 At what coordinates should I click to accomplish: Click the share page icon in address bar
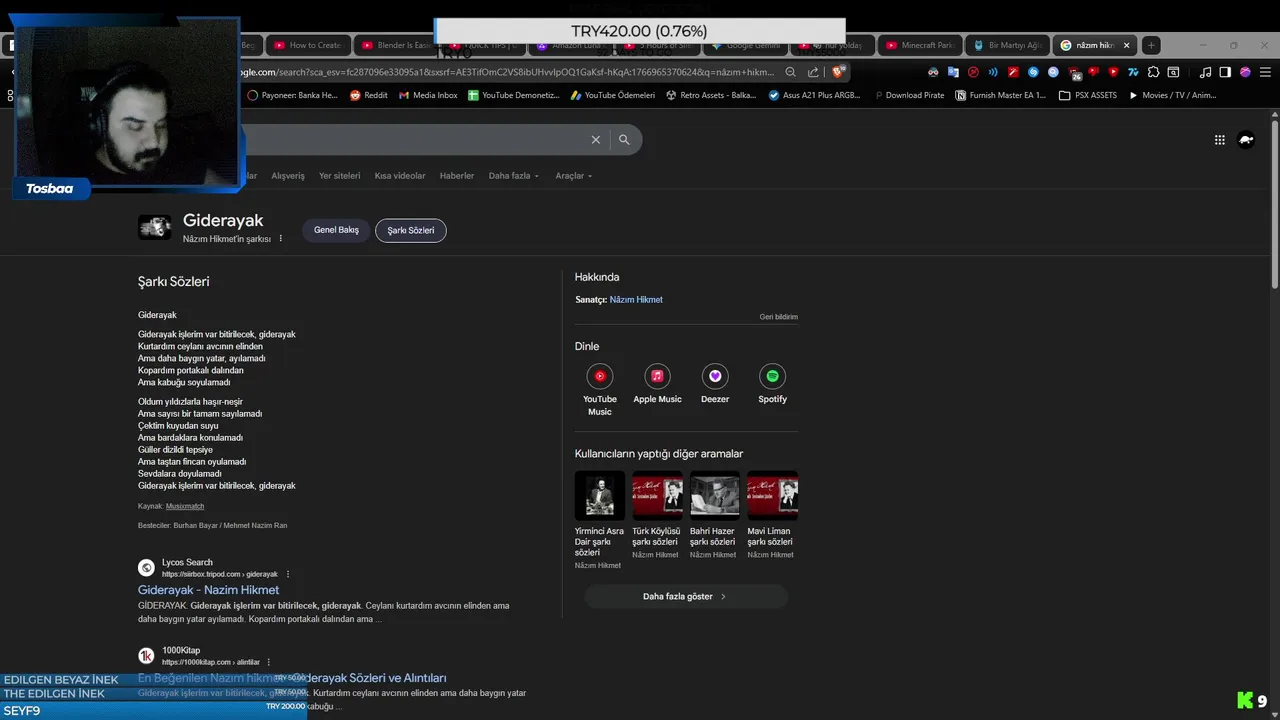tap(813, 72)
